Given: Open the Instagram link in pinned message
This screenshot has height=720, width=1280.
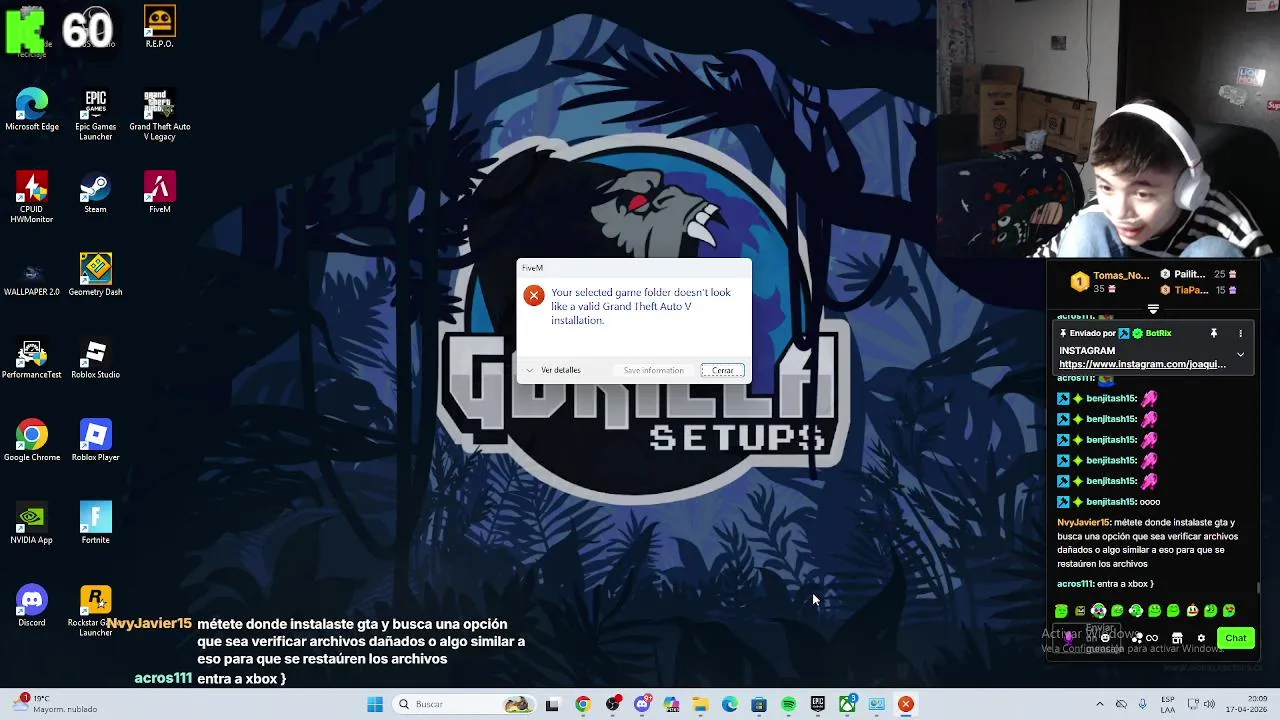Looking at the screenshot, I should tap(1142, 364).
